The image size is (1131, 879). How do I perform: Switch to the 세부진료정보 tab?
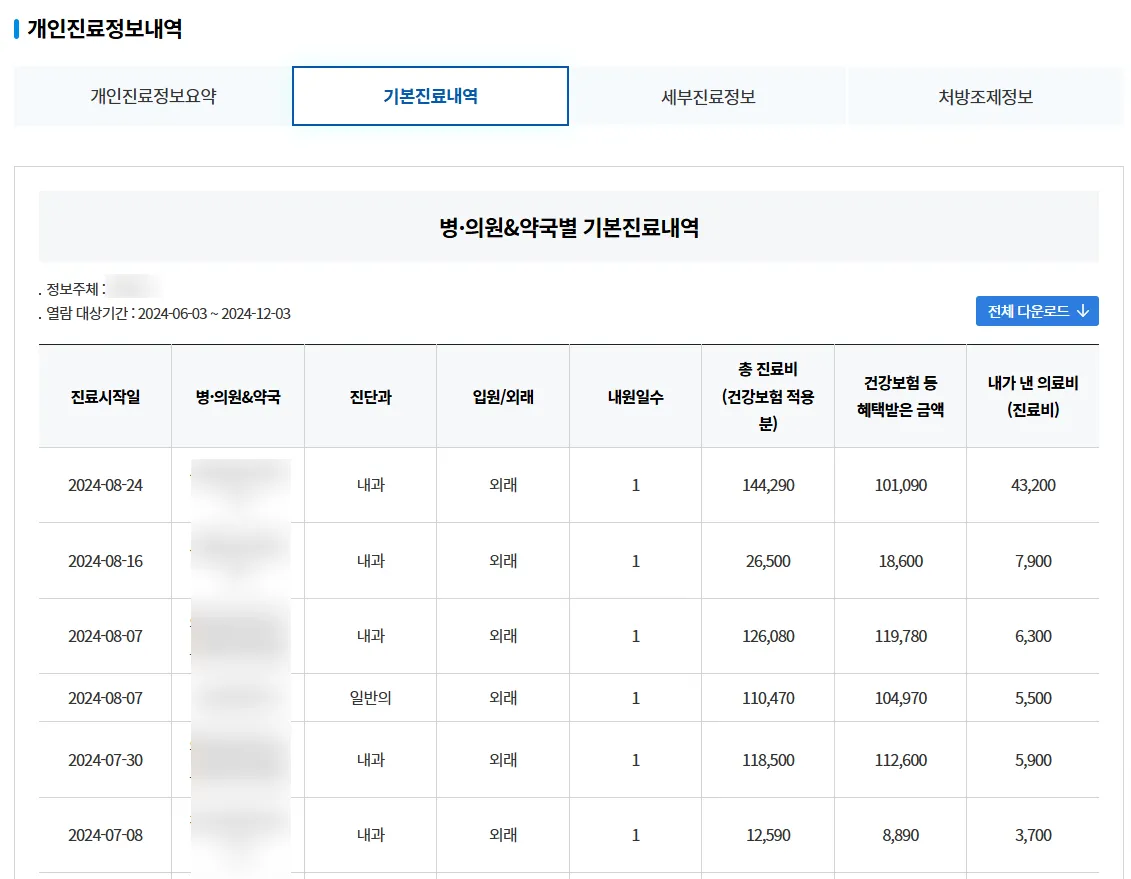708,96
